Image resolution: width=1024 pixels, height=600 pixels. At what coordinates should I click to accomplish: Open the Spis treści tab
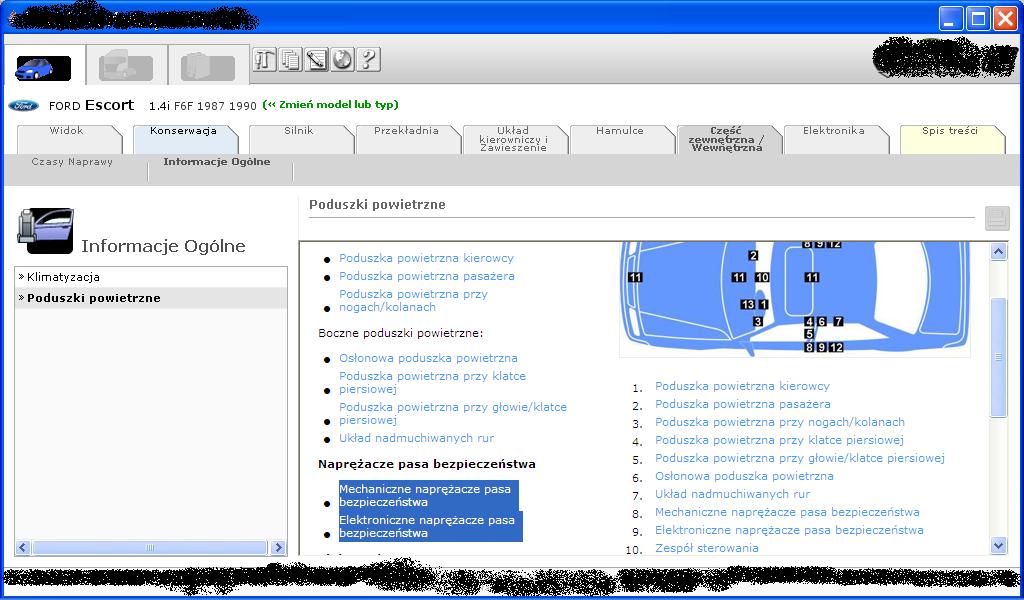(949, 131)
